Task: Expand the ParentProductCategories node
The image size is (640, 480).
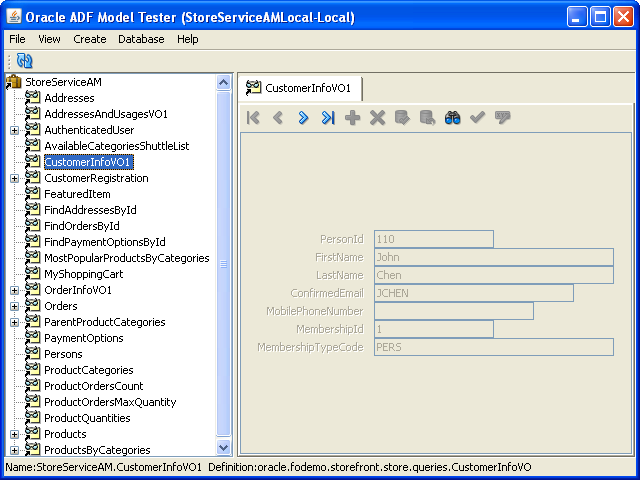Action: (x=14, y=322)
